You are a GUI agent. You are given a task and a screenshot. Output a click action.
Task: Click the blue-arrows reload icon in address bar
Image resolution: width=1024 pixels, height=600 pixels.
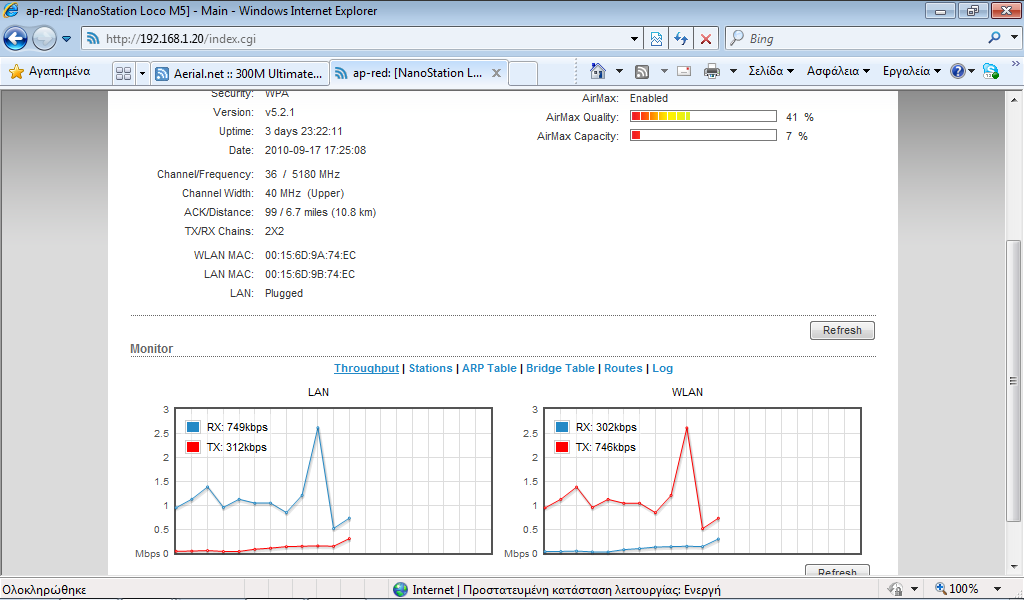(681, 39)
